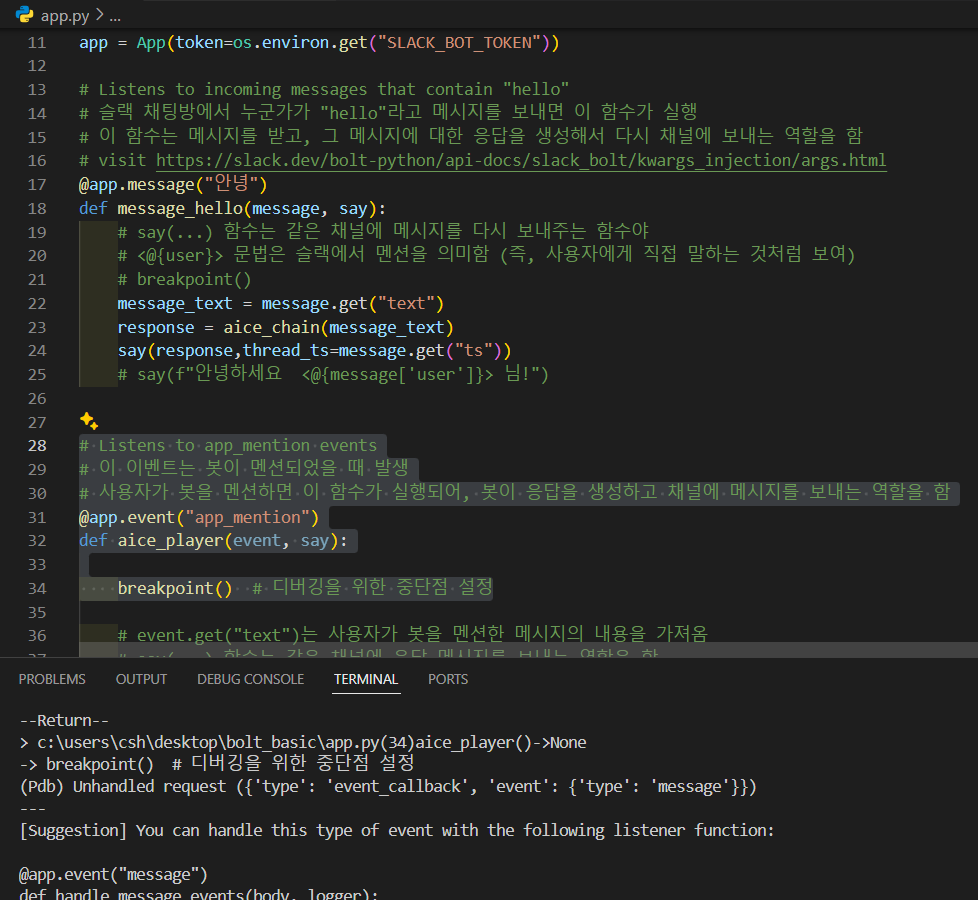Open the slack.dev bolt-python docs link

pos(521,161)
